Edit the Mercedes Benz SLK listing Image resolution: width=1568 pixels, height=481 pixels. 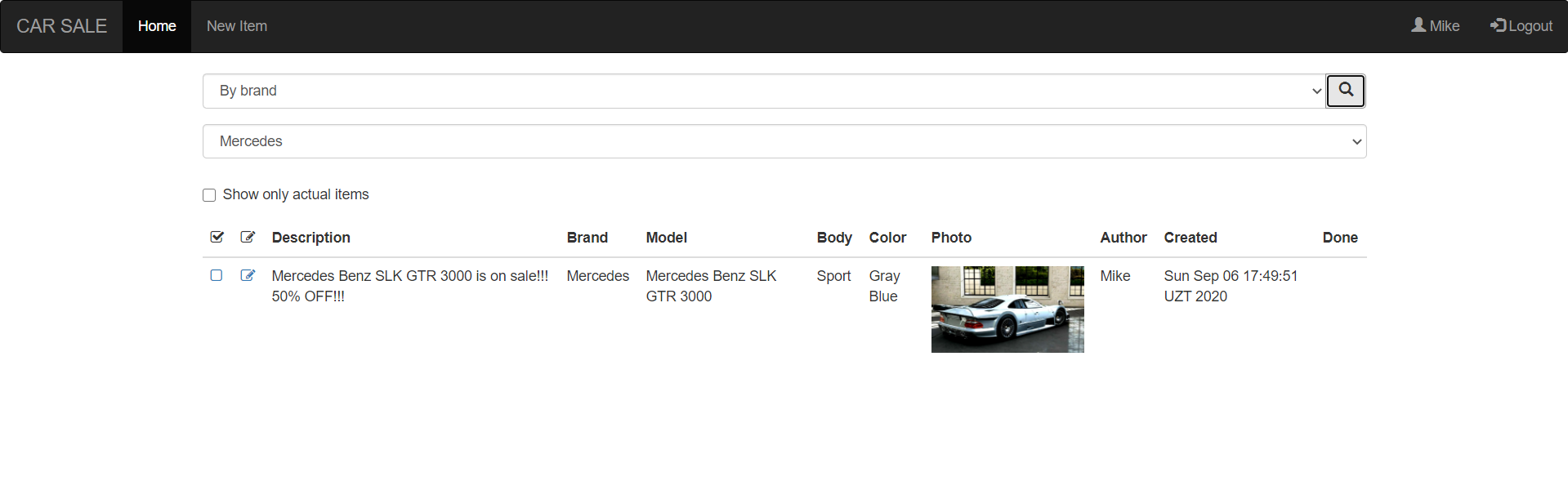click(x=248, y=275)
